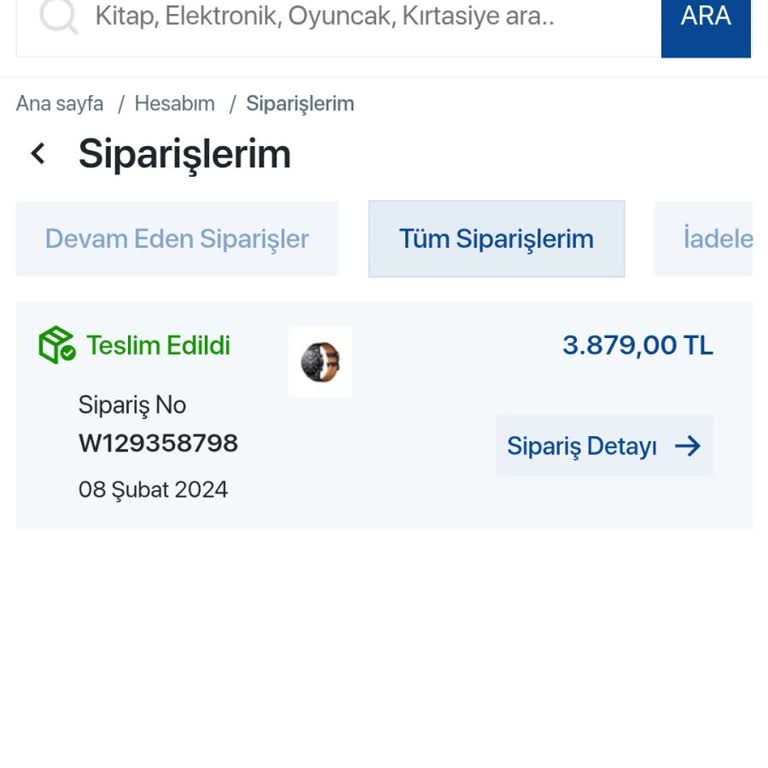
Task: Open the partially visible İadeler tab
Action: pyautogui.click(x=716, y=239)
